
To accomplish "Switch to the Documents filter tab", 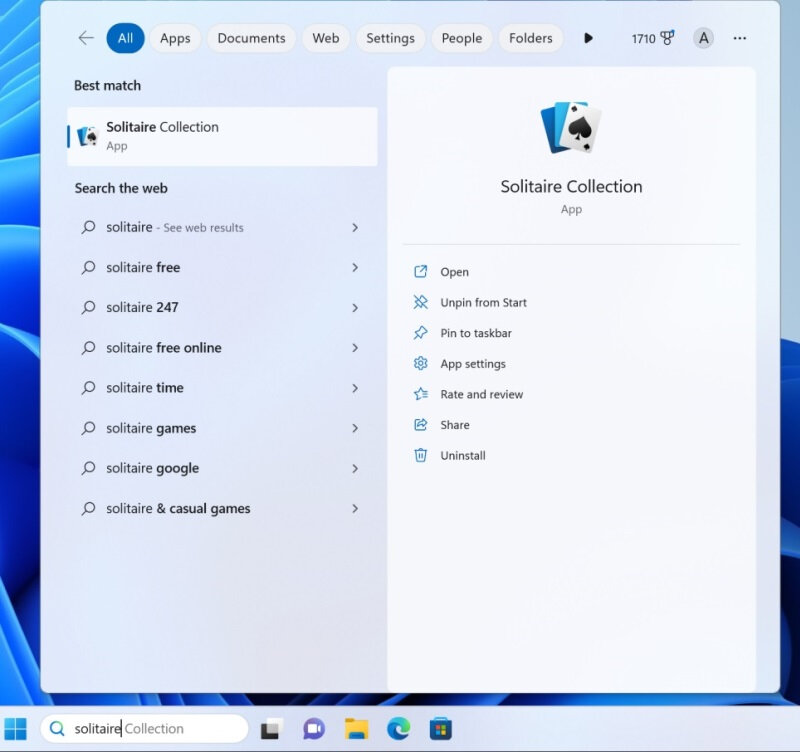I will (251, 38).
